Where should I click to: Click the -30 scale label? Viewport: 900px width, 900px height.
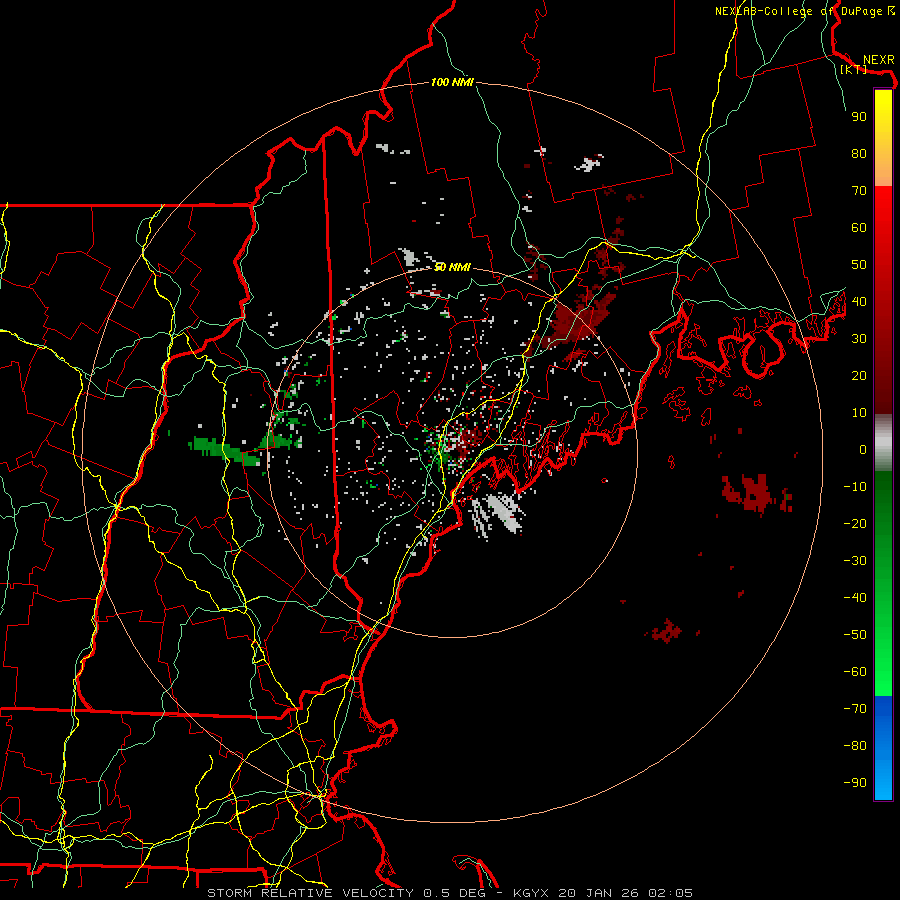click(855, 561)
